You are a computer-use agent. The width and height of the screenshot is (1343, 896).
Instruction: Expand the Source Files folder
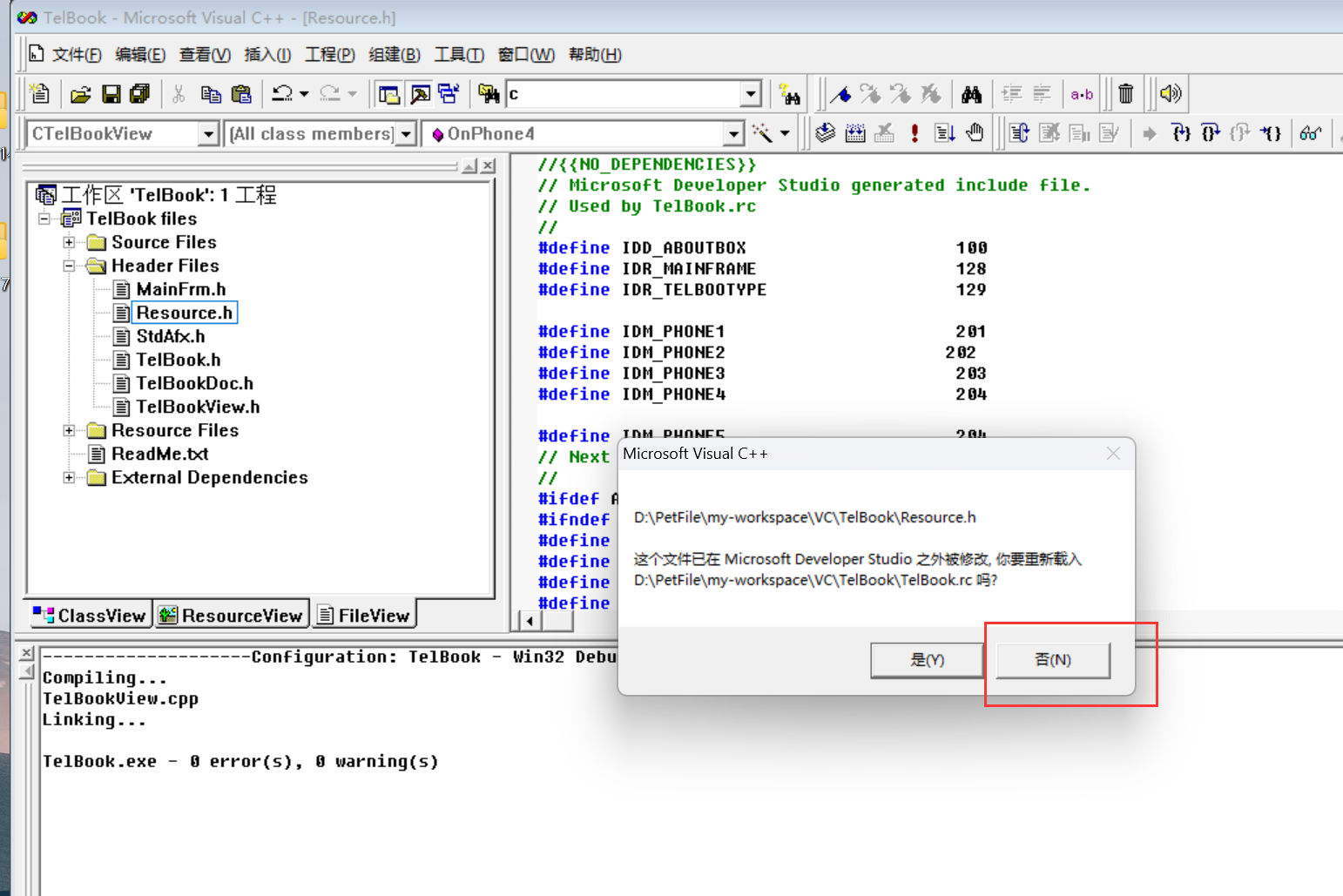click(69, 242)
